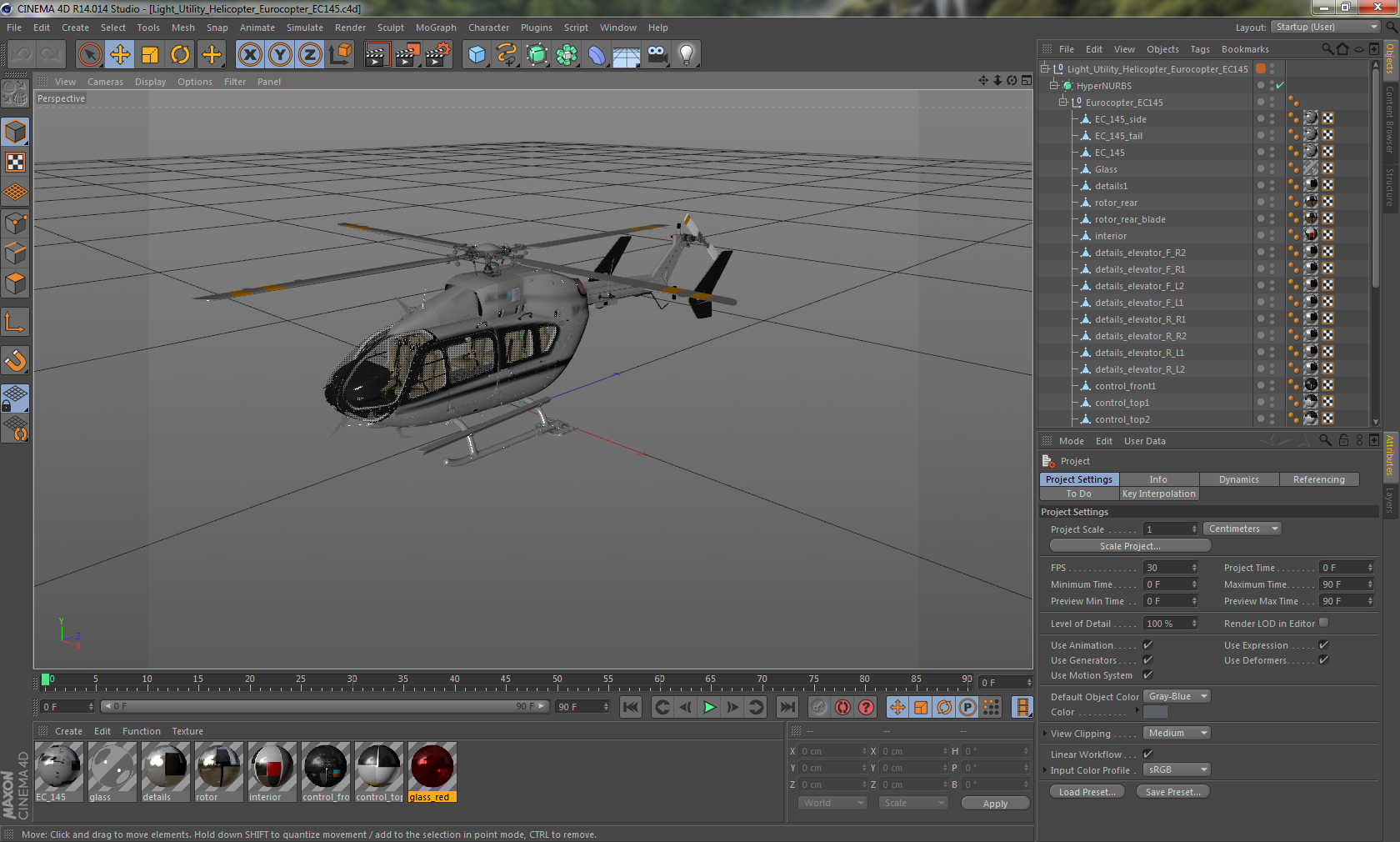
Task: Open the Layout Startup (User) dropdown
Action: coord(1326,27)
